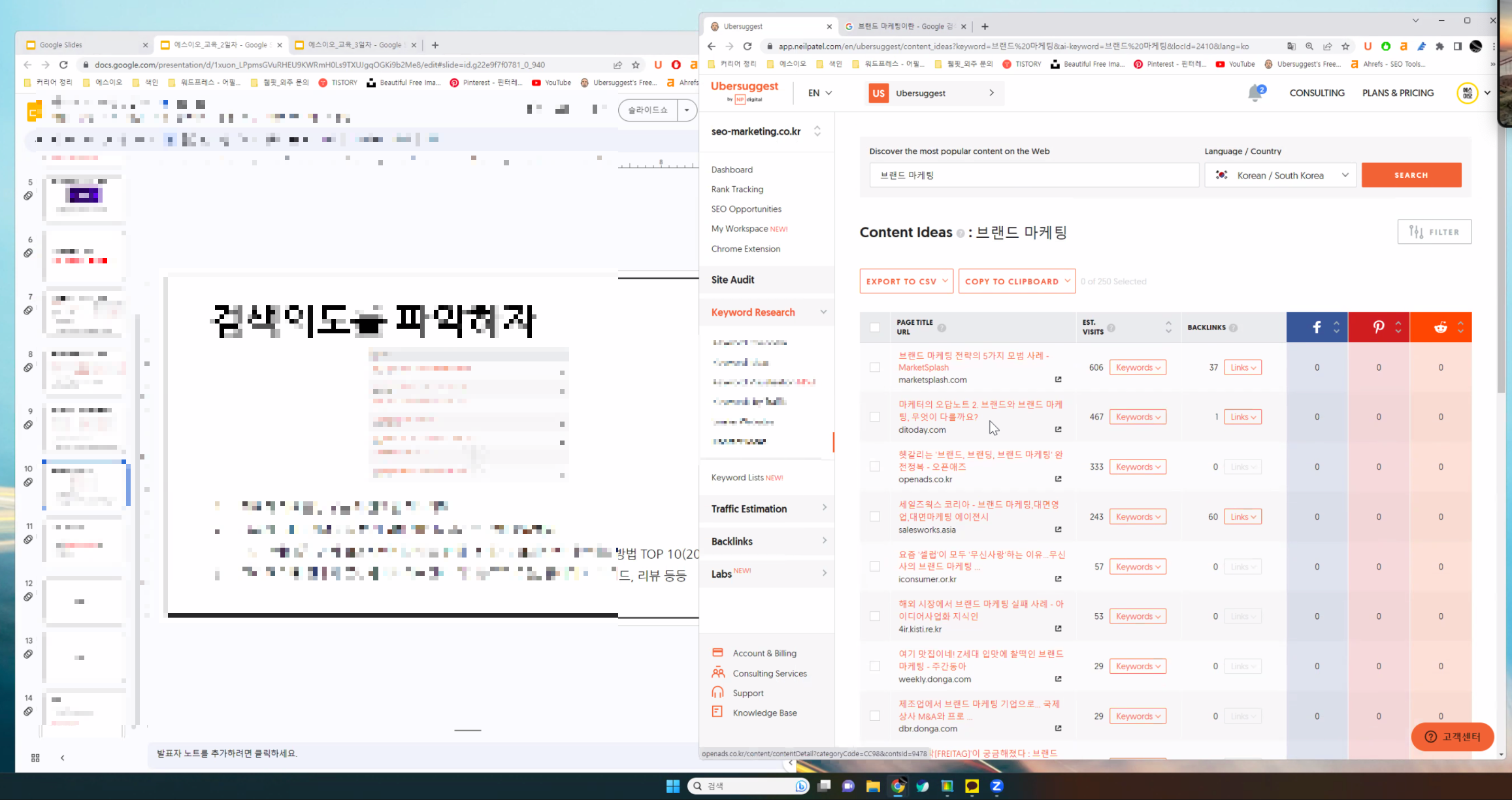1512x800 pixels.
Task: Open external link for marketsplash.com result
Action: coord(1058,380)
